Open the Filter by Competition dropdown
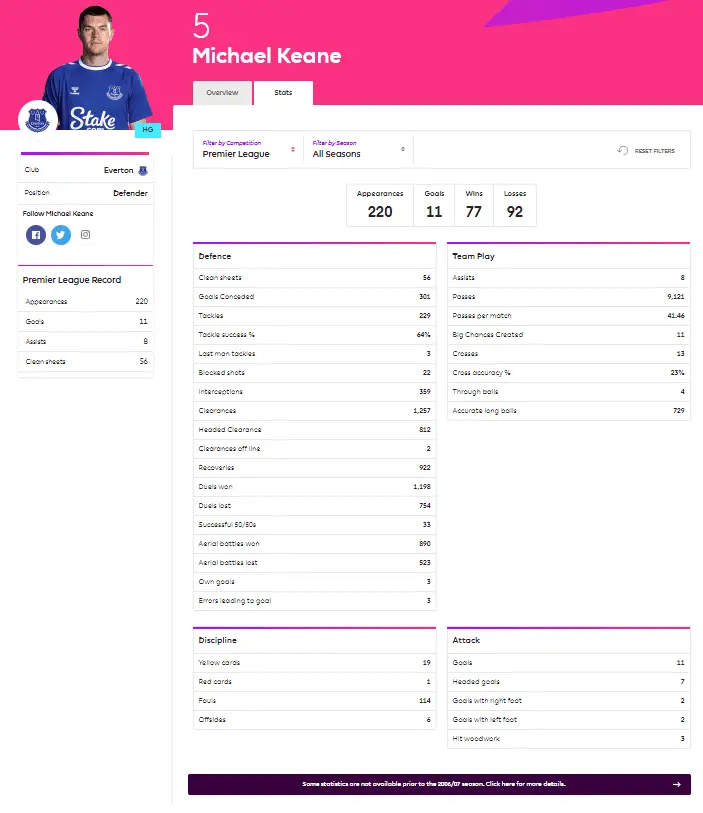This screenshot has width=703, height=813. 248,150
